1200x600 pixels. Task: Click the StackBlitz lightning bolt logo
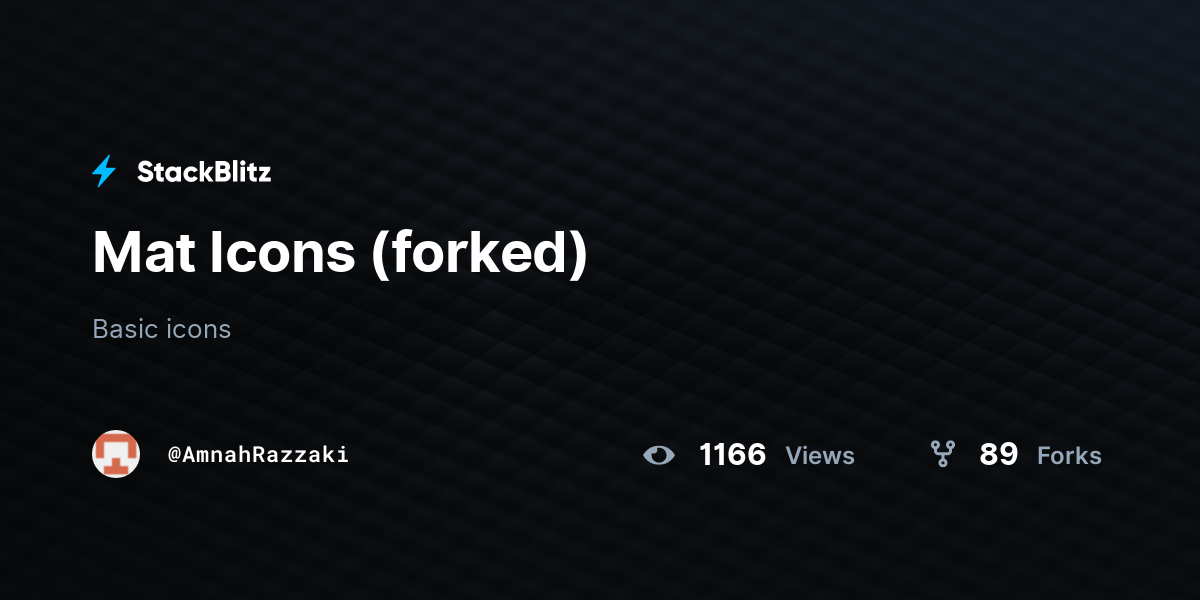click(x=104, y=172)
